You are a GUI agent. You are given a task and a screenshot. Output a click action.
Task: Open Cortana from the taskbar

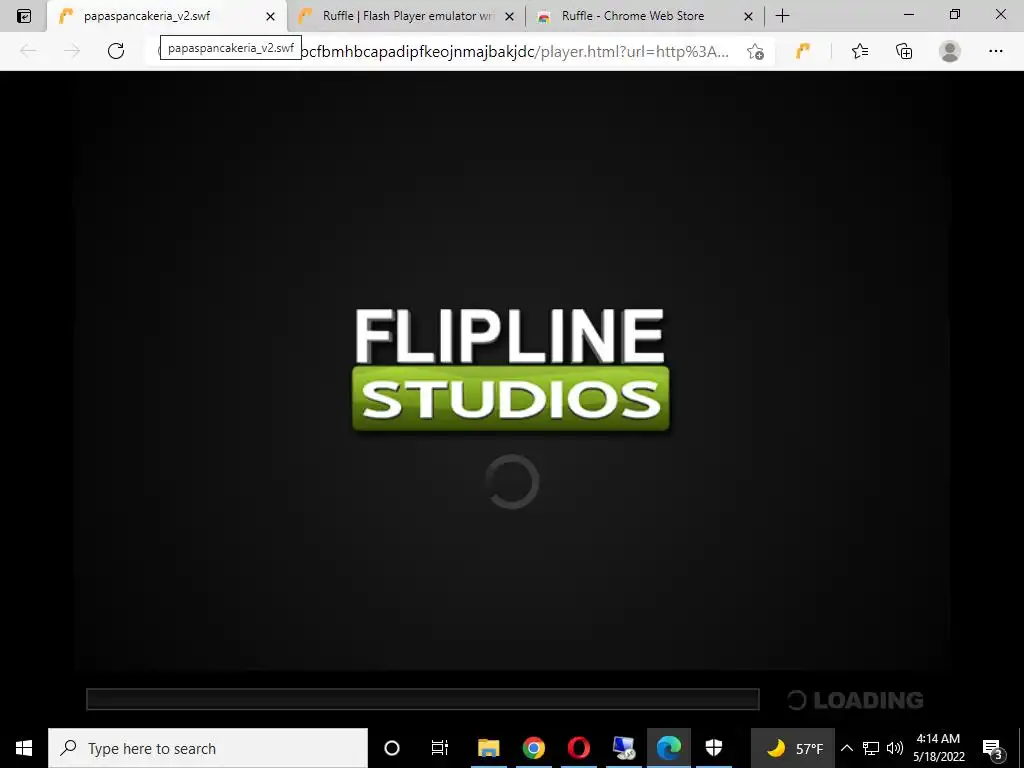click(392, 748)
